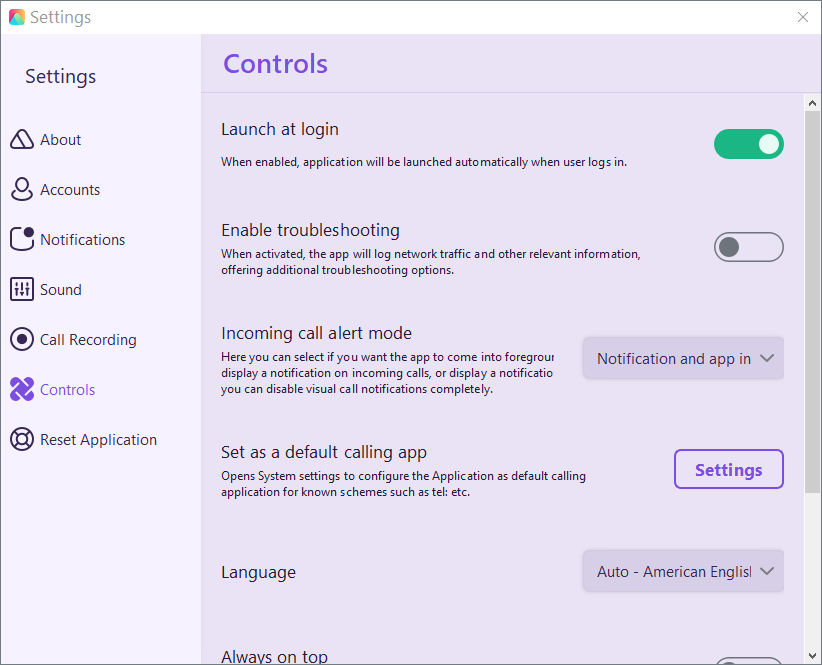822x665 pixels.
Task: Enable the troubleshooting toggle
Action: pos(748,247)
